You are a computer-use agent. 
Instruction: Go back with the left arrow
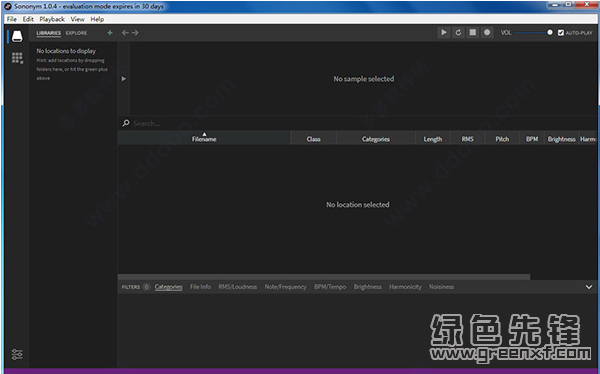(125, 33)
